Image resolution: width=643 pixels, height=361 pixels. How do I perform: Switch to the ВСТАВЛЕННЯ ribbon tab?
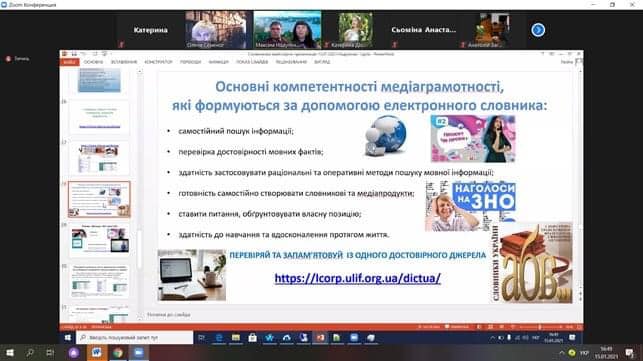coord(124,62)
